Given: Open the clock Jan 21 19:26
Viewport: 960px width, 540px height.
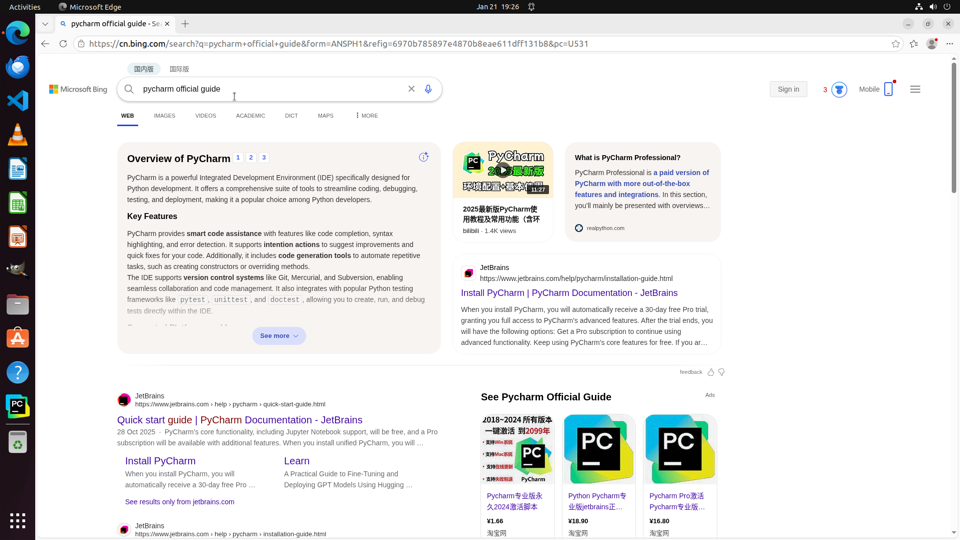Looking at the screenshot, I should coord(498,7).
